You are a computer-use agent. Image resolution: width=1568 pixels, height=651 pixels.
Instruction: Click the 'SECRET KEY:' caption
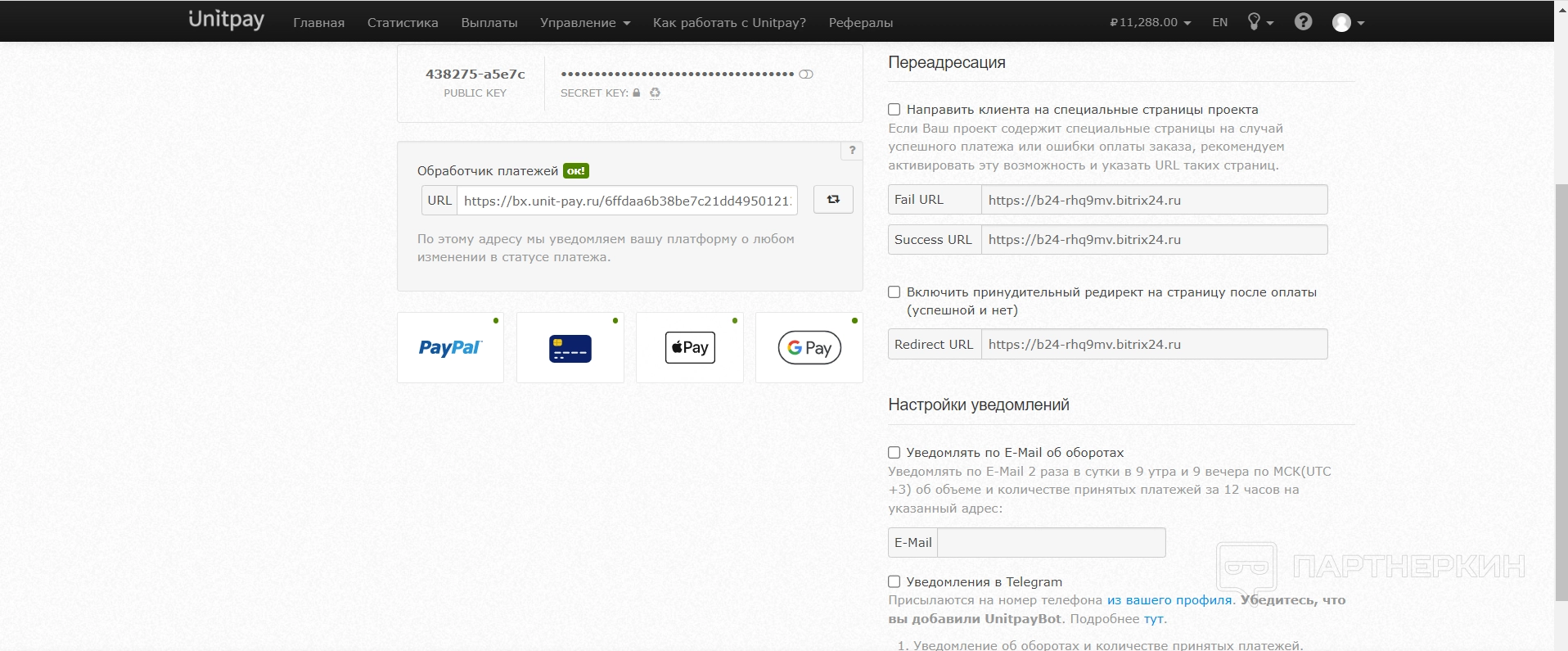594,93
